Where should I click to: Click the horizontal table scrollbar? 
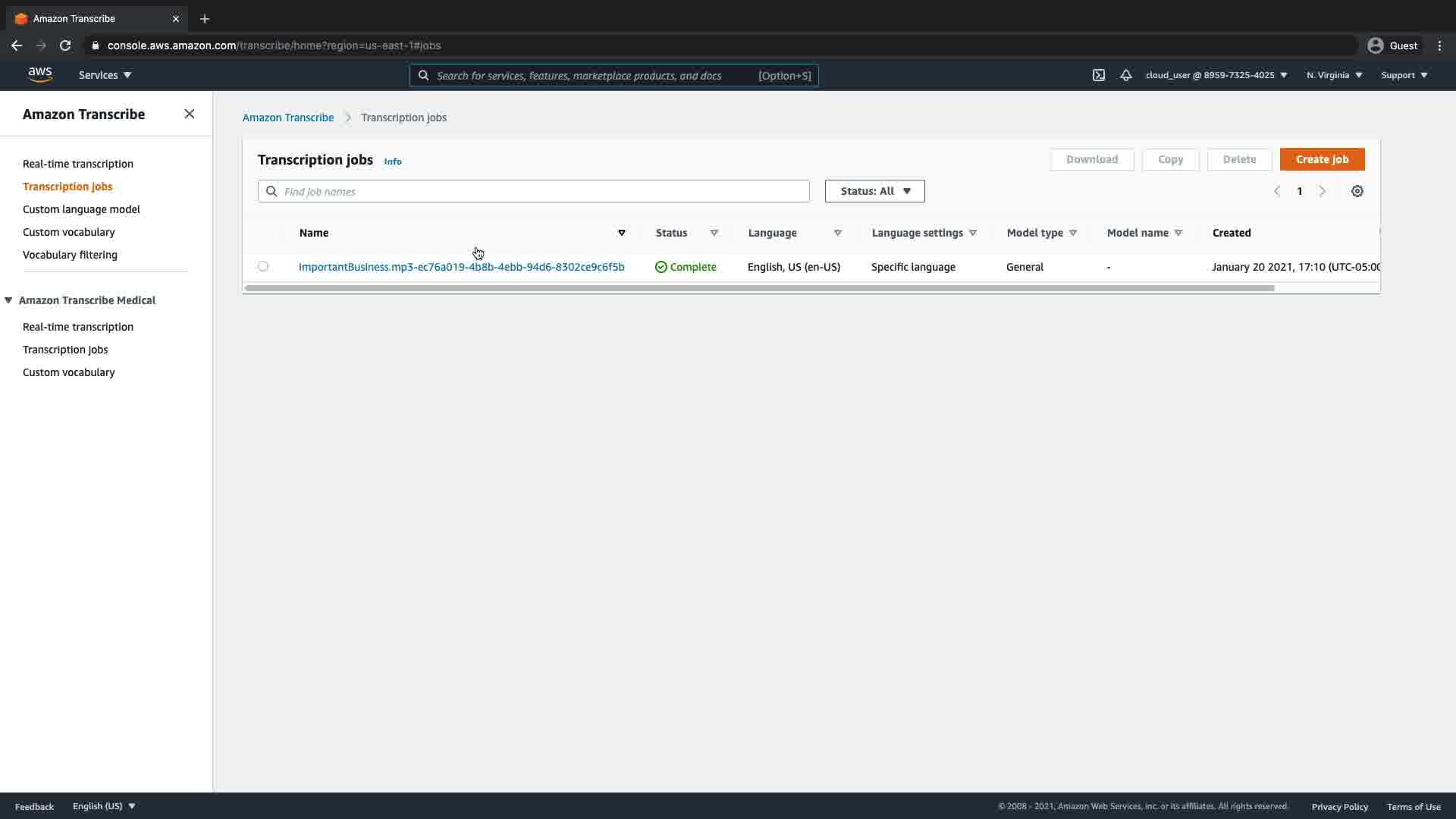(758, 288)
